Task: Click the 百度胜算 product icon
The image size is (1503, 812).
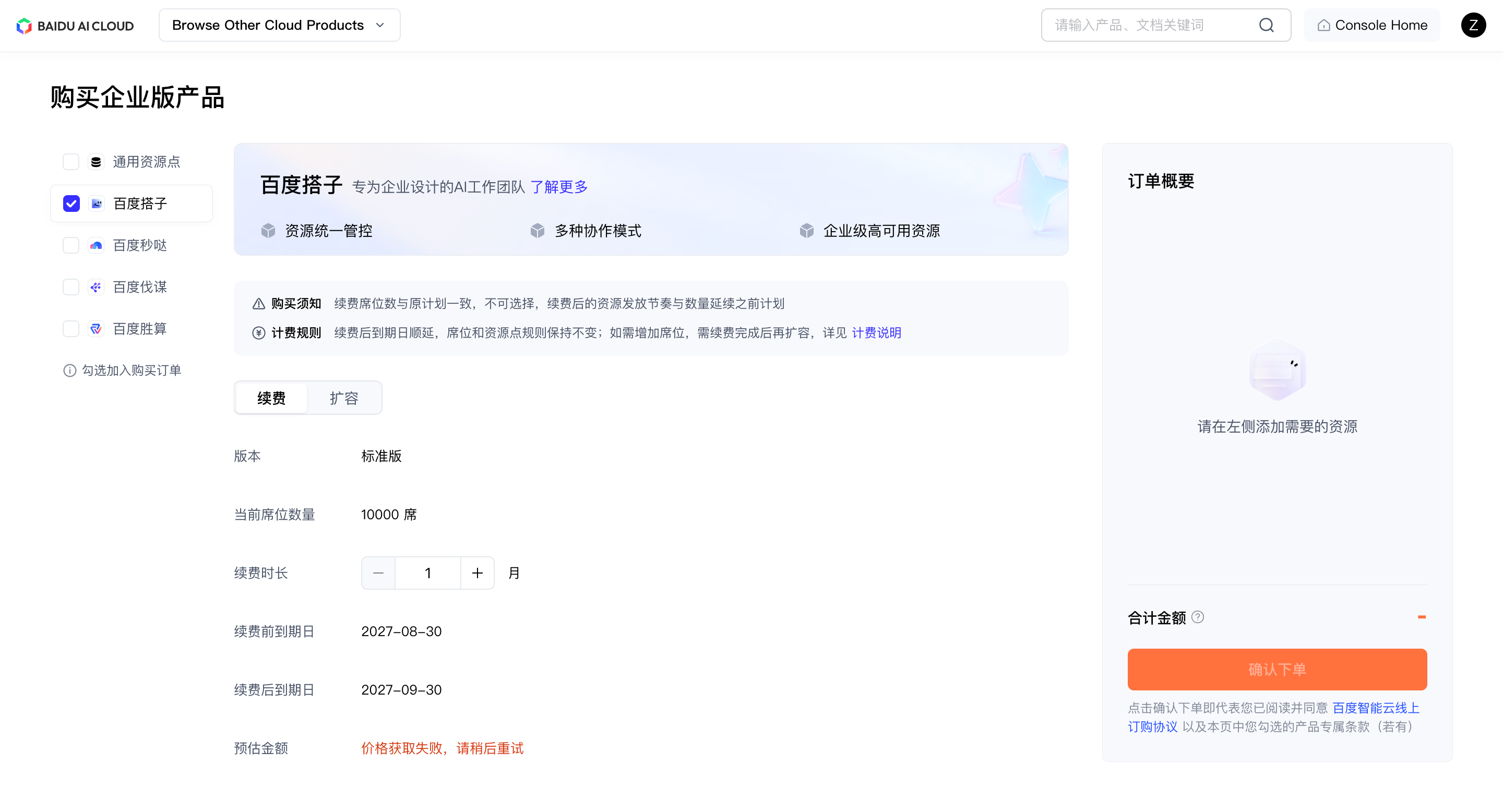Action: (96, 329)
